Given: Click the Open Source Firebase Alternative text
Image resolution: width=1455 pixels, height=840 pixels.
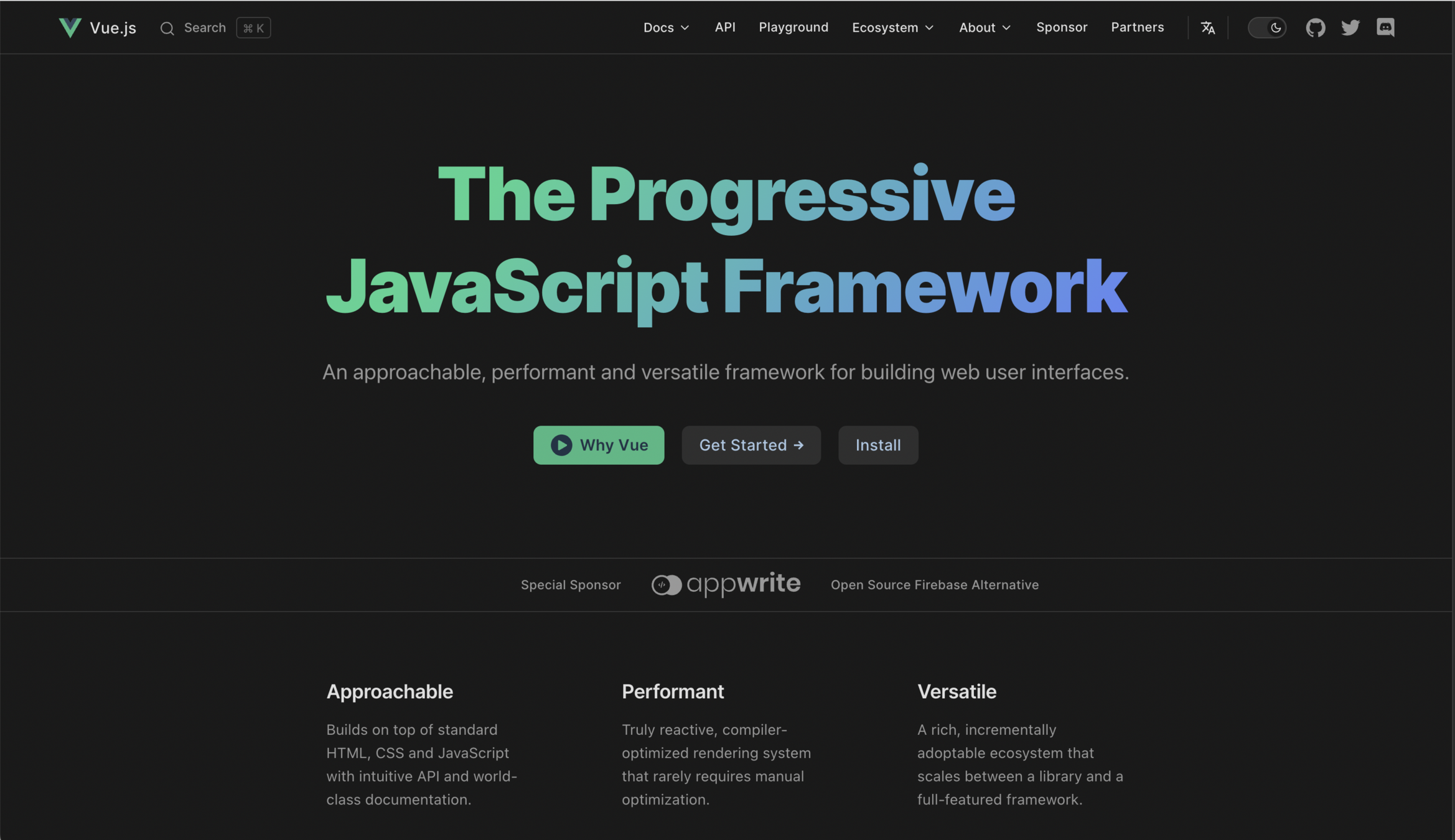Looking at the screenshot, I should pos(934,584).
